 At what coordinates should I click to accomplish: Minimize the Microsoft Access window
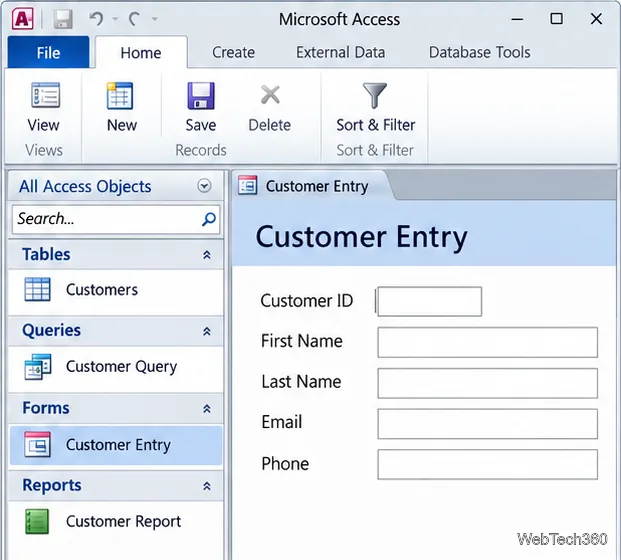pyautogui.click(x=517, y=19)
